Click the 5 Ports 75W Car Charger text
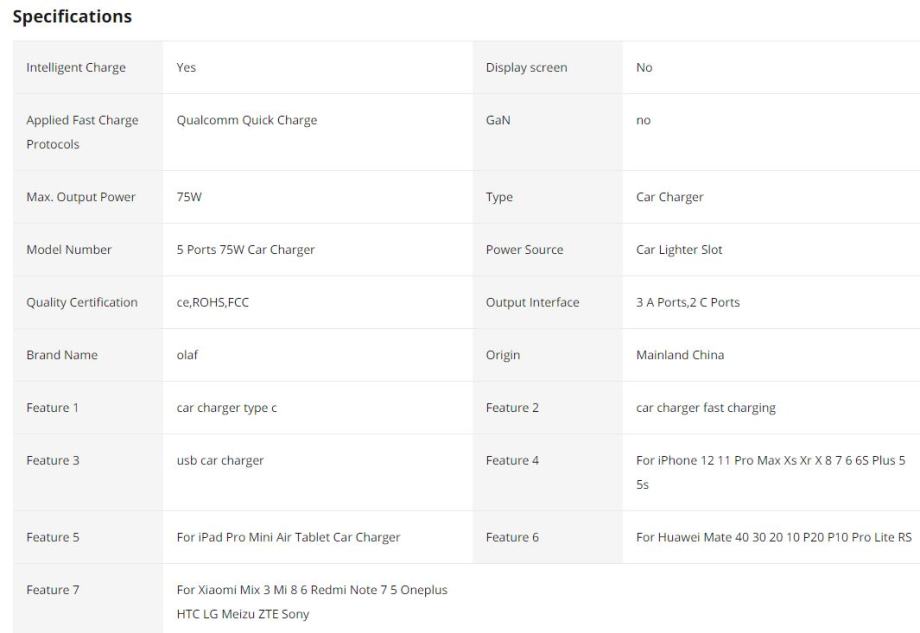This screenshot has height=633, width=920. coord(246,250)
